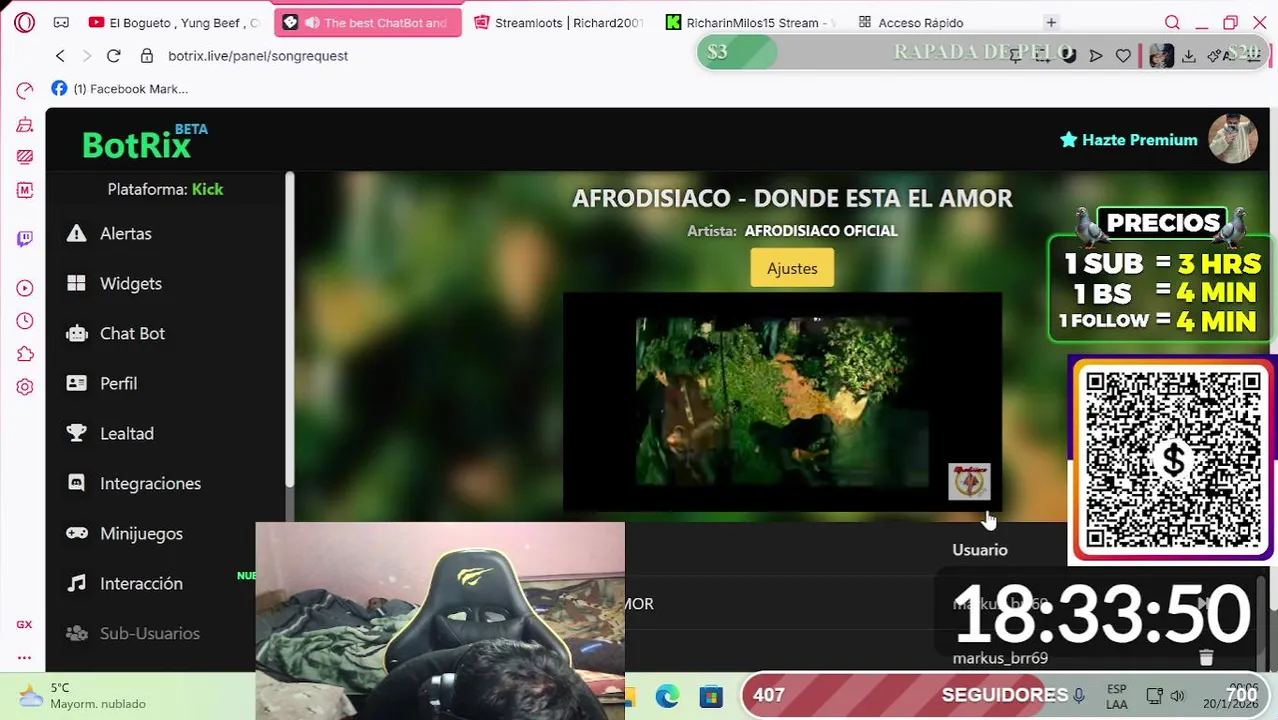
Task: Select the active BotRix ChatBot tab
Action: (x=367, y=22)
